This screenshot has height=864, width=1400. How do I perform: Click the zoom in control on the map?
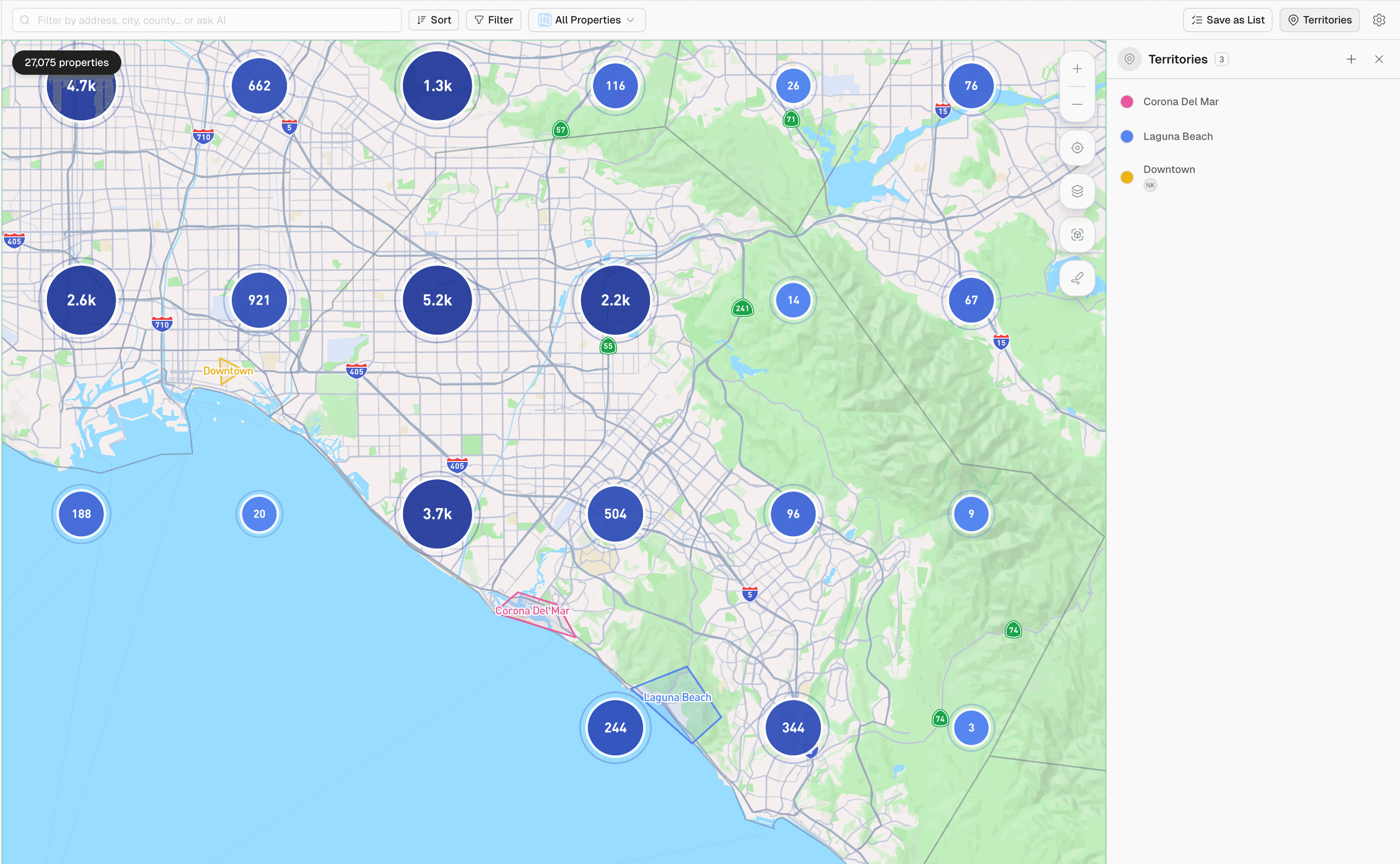pos(1077,69)
